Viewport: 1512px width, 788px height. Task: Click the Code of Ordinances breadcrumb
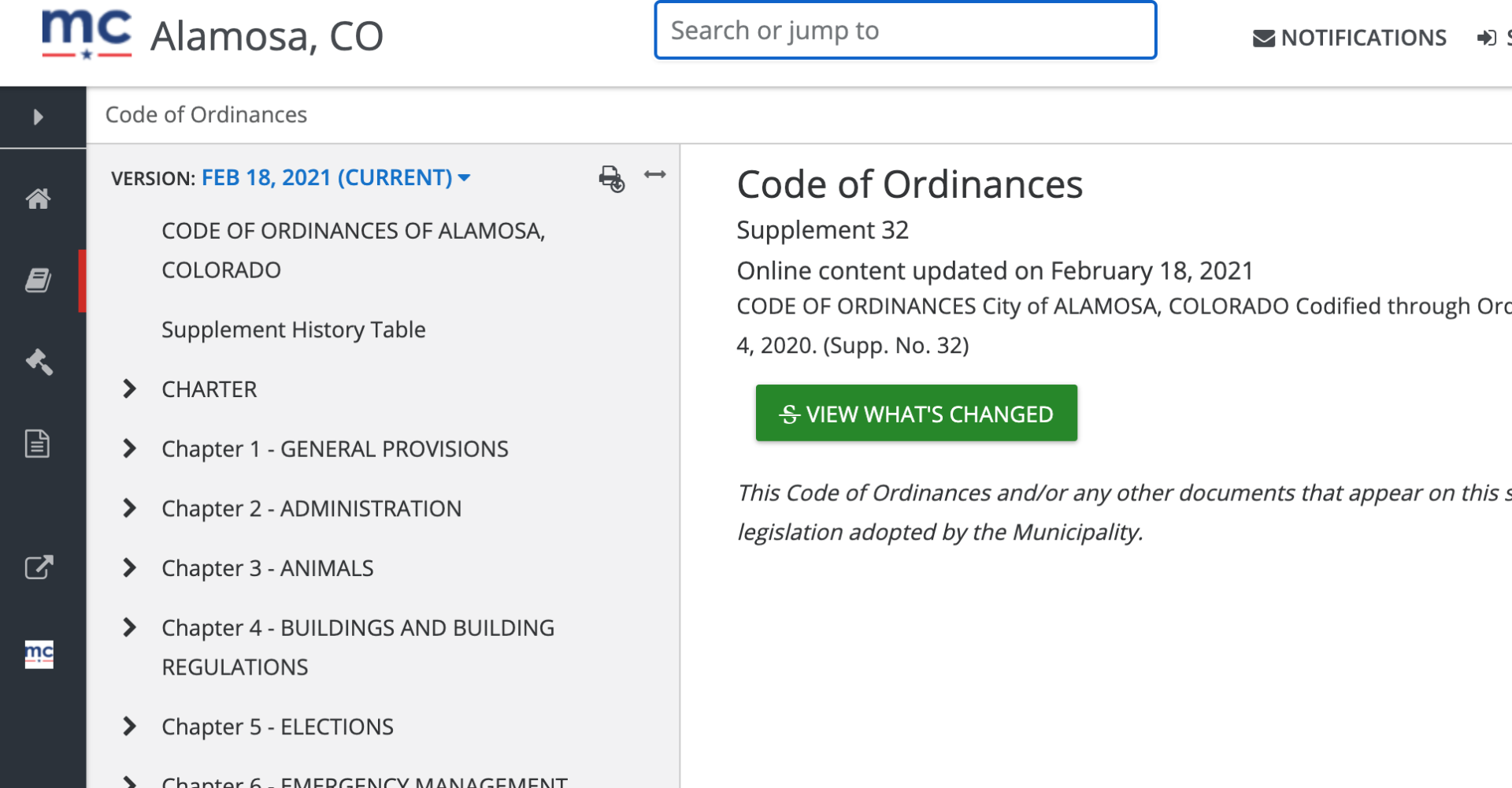pyautogui.click(x=206, y=115)
